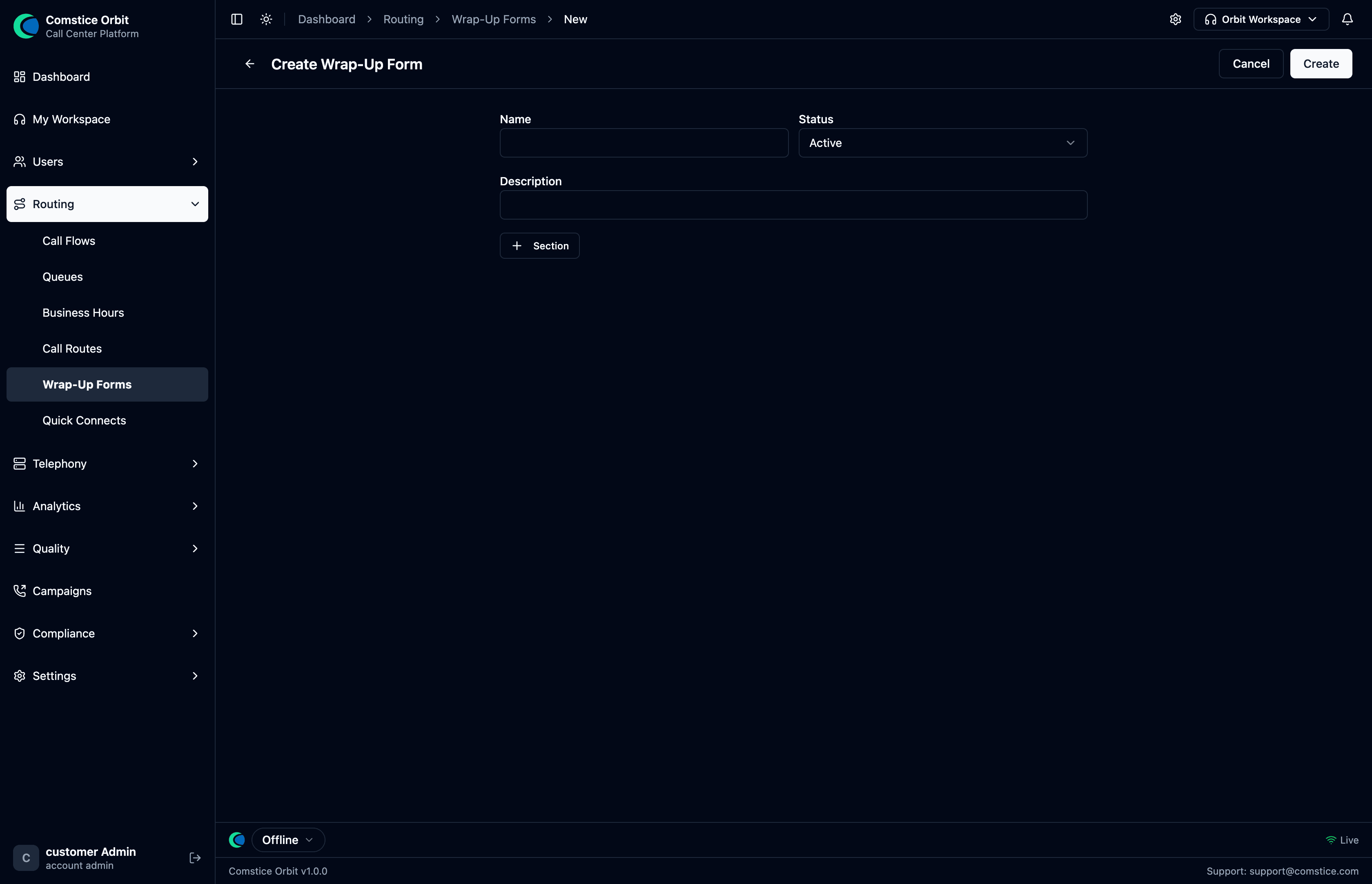Add a new Section
The height and width of the screenshot is (884, 1372).
click(539, 246)
